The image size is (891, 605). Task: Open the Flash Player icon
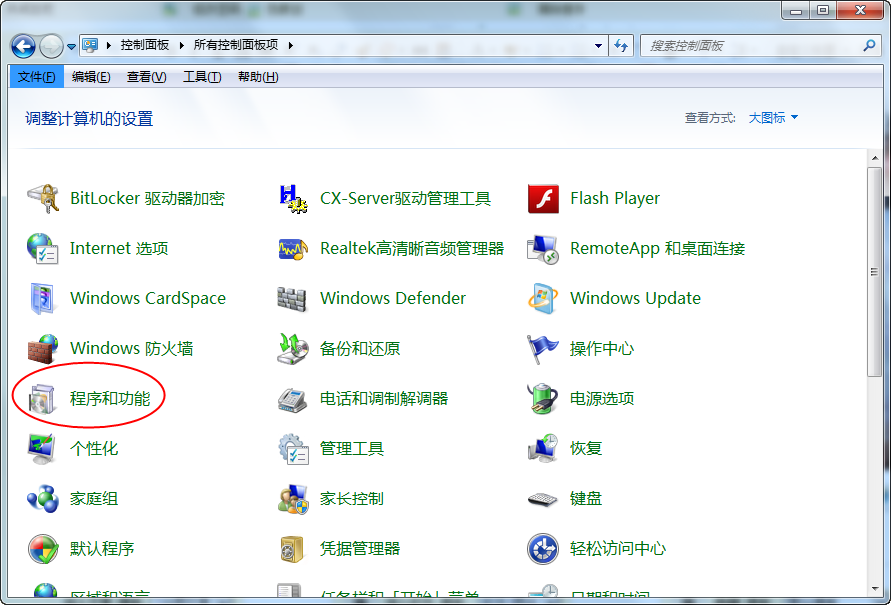click(x=543, y=198)
